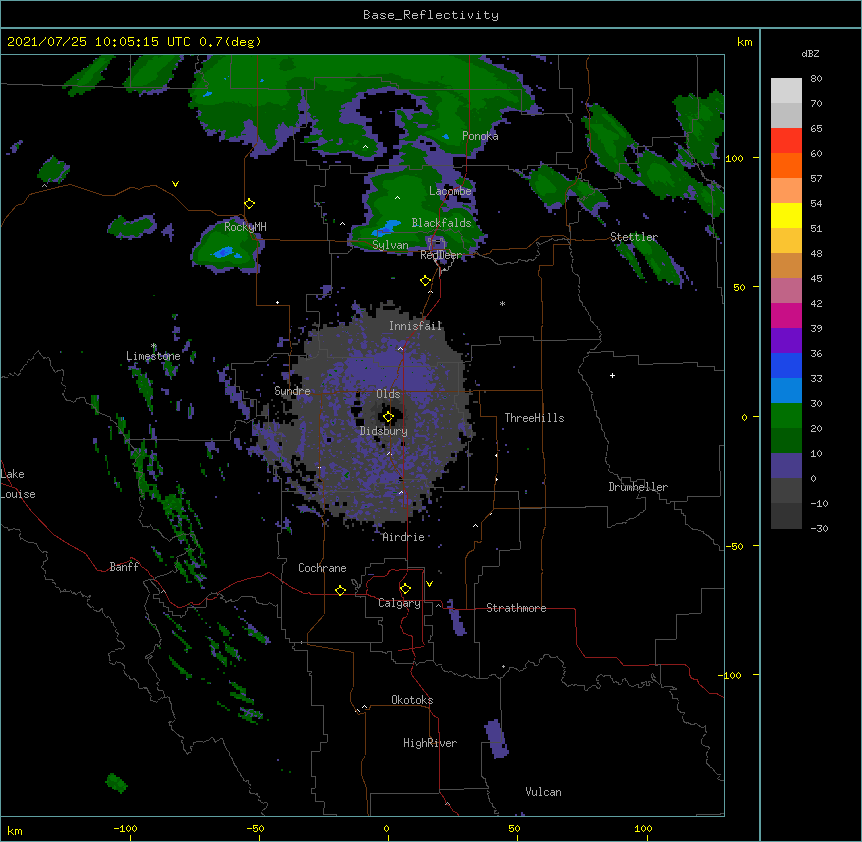Screen dimensions: 862x842
Task: Click the -50 tick on the right vertical axis
Action: (x=734, y=546)
